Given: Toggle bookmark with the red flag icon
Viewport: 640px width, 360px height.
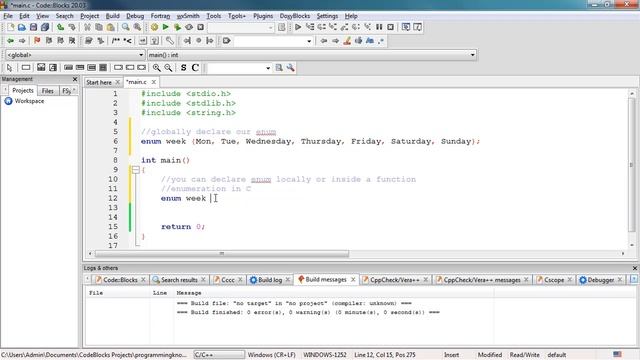Looking at the screenshot, I should (37, 41).
